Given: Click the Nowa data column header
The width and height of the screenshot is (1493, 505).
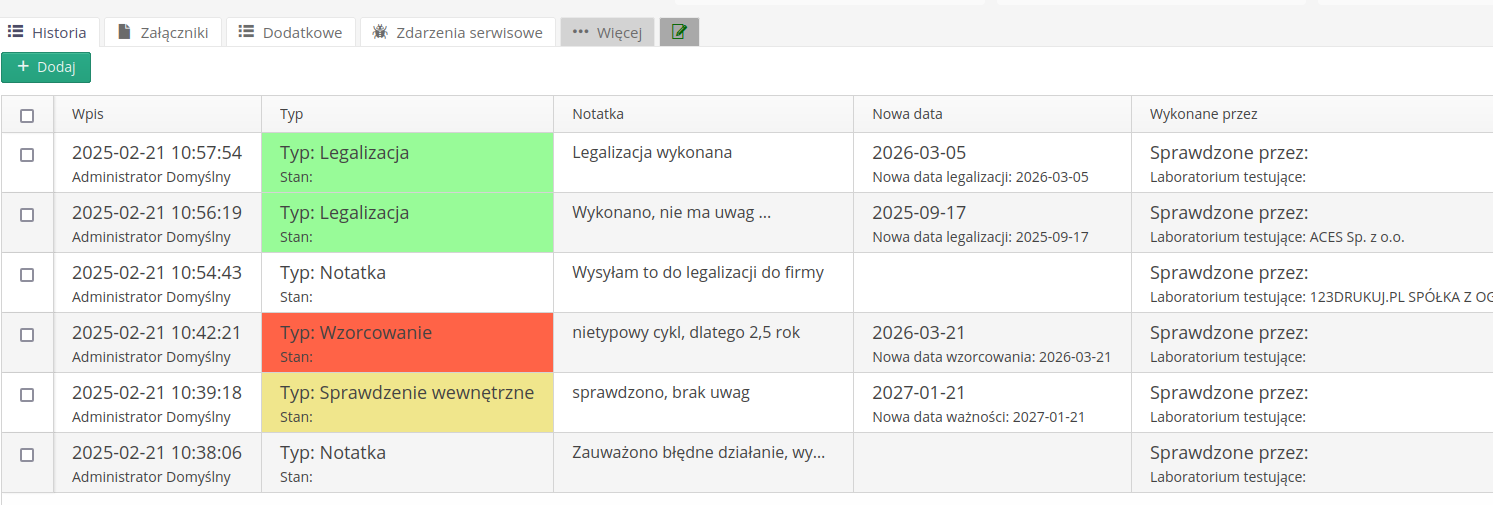Looking at the screenshot, I should (x=907, y=114).
